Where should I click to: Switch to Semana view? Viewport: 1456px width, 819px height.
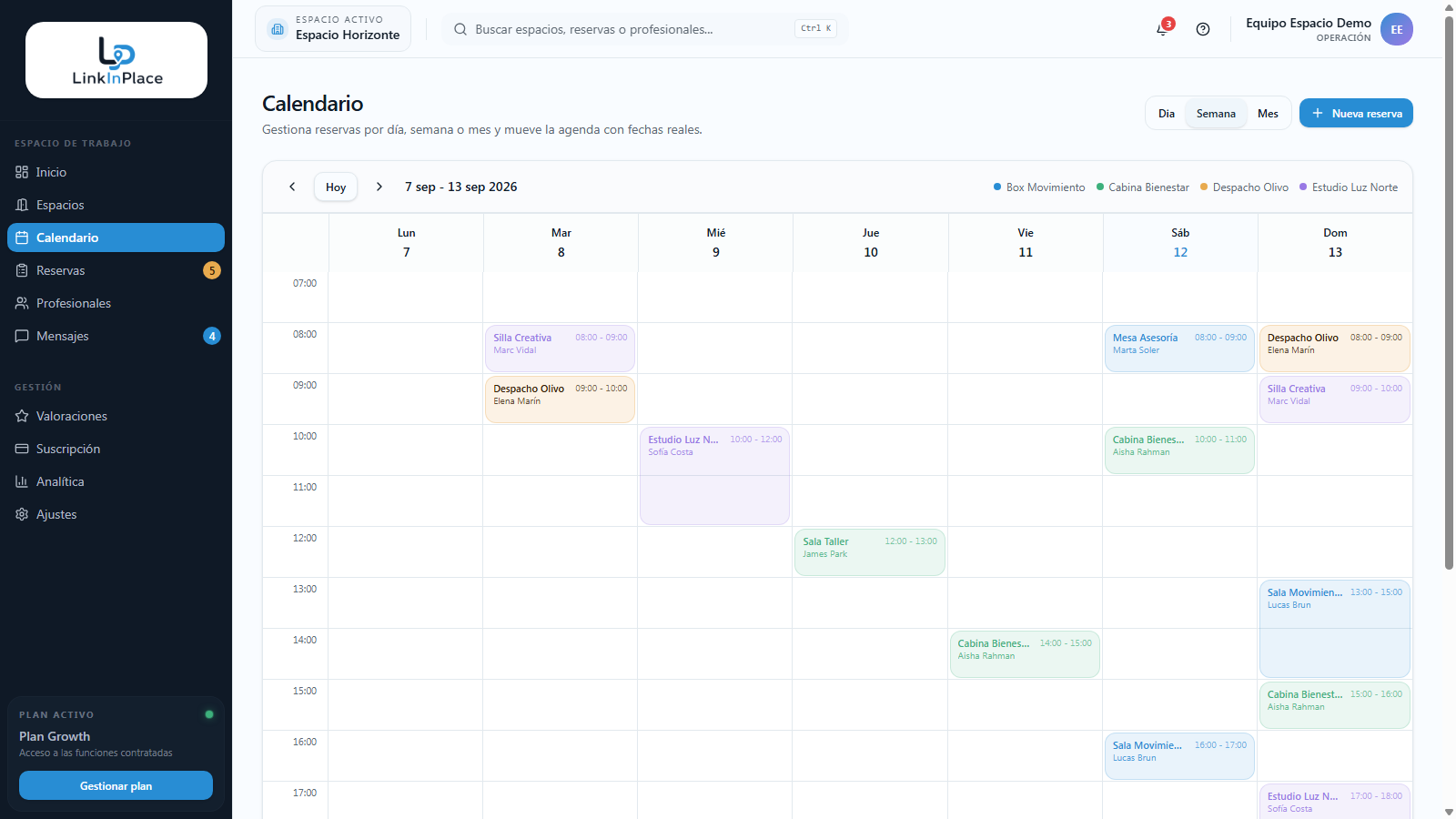[x=1216, y=114]
